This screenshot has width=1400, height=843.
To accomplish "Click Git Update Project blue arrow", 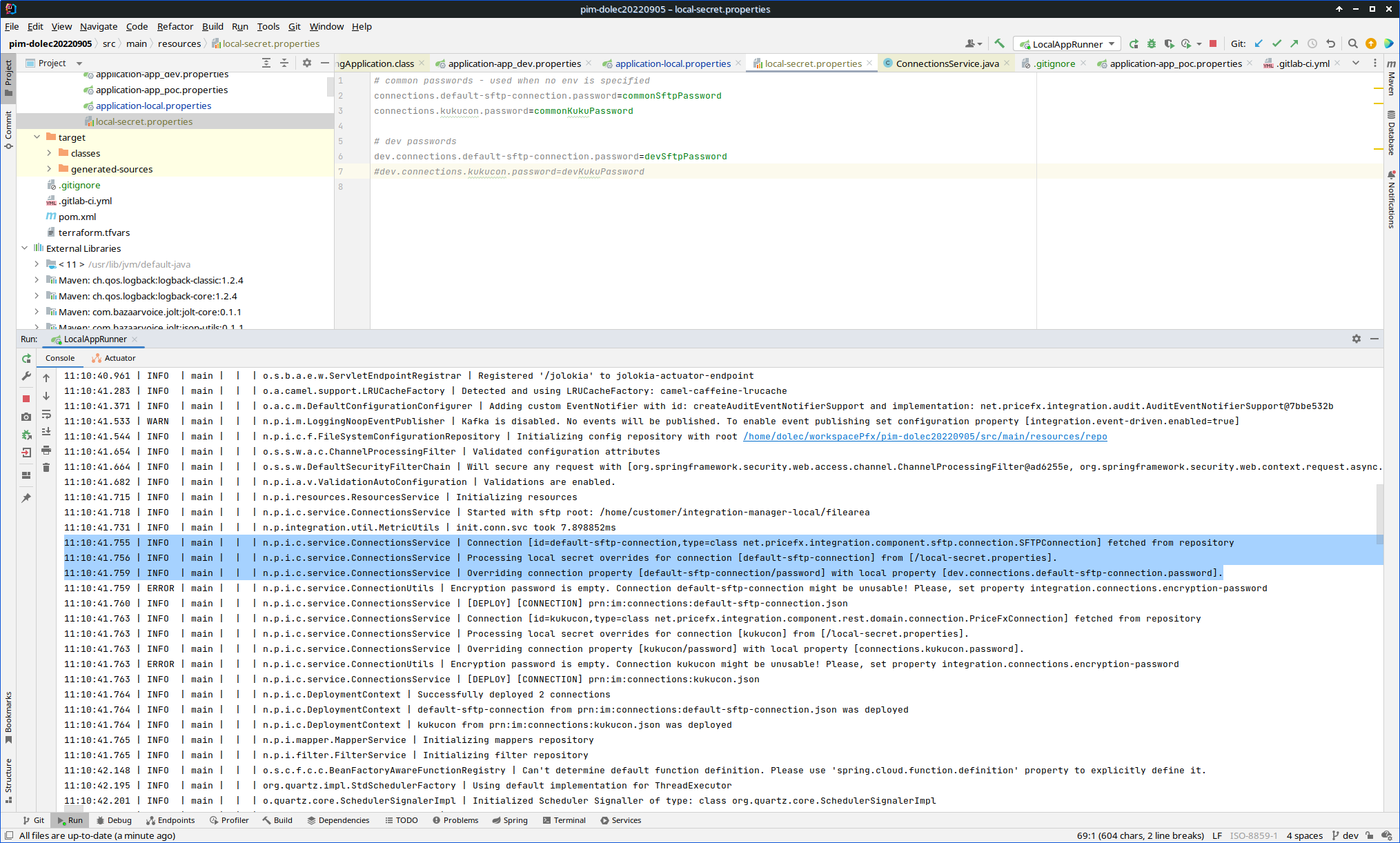I will (1259, 43).
